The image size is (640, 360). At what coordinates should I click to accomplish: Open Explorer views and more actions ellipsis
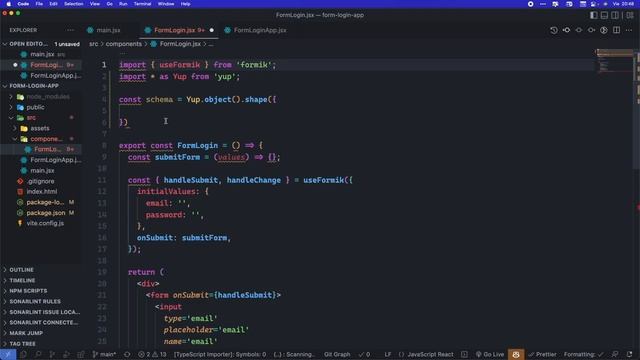(70, 30)
